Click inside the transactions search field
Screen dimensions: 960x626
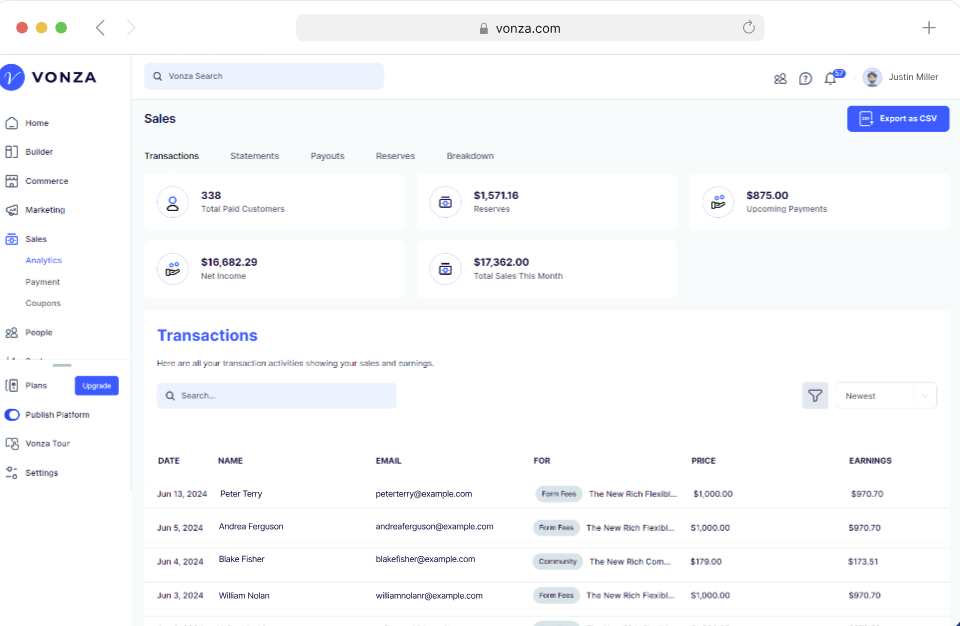point(276,396)
